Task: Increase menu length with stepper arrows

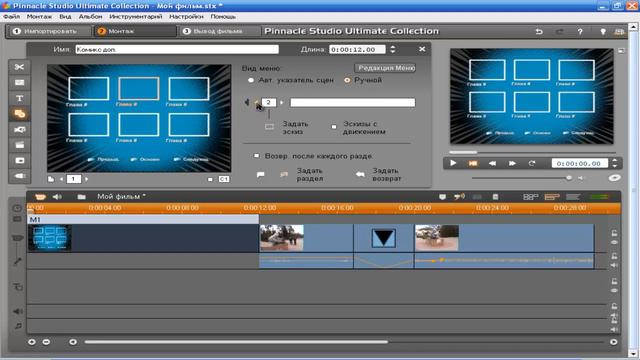Action: pyautogui.click(x=393, y=49)
